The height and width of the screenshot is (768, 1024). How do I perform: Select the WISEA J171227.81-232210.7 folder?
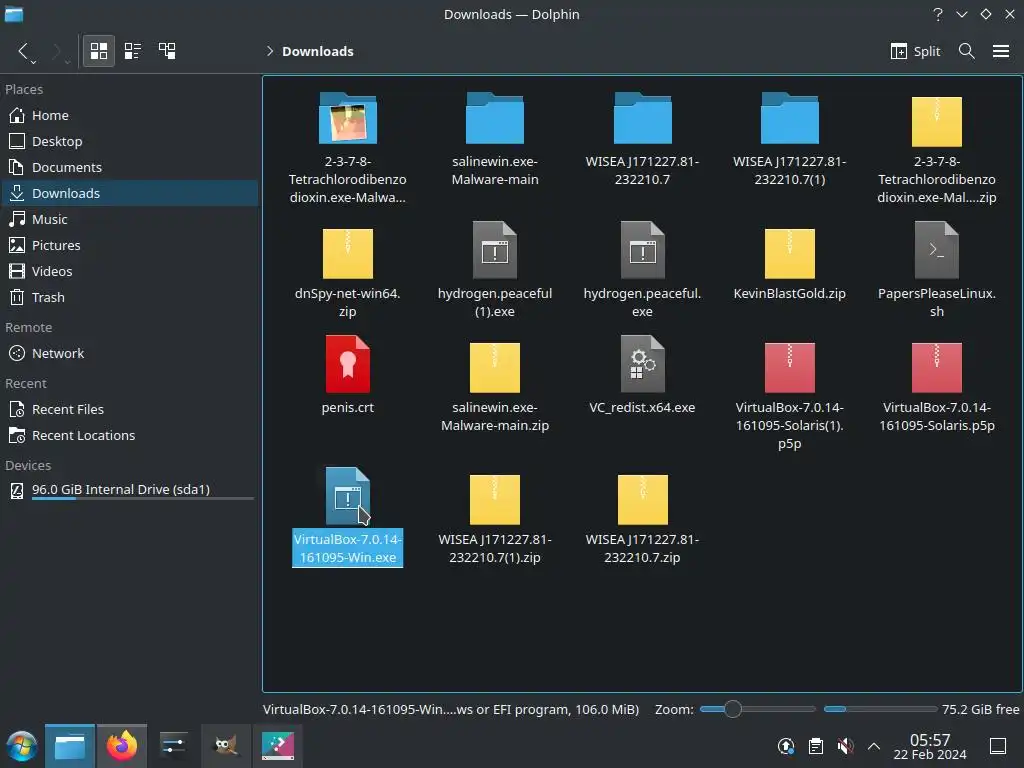point(642,139)
